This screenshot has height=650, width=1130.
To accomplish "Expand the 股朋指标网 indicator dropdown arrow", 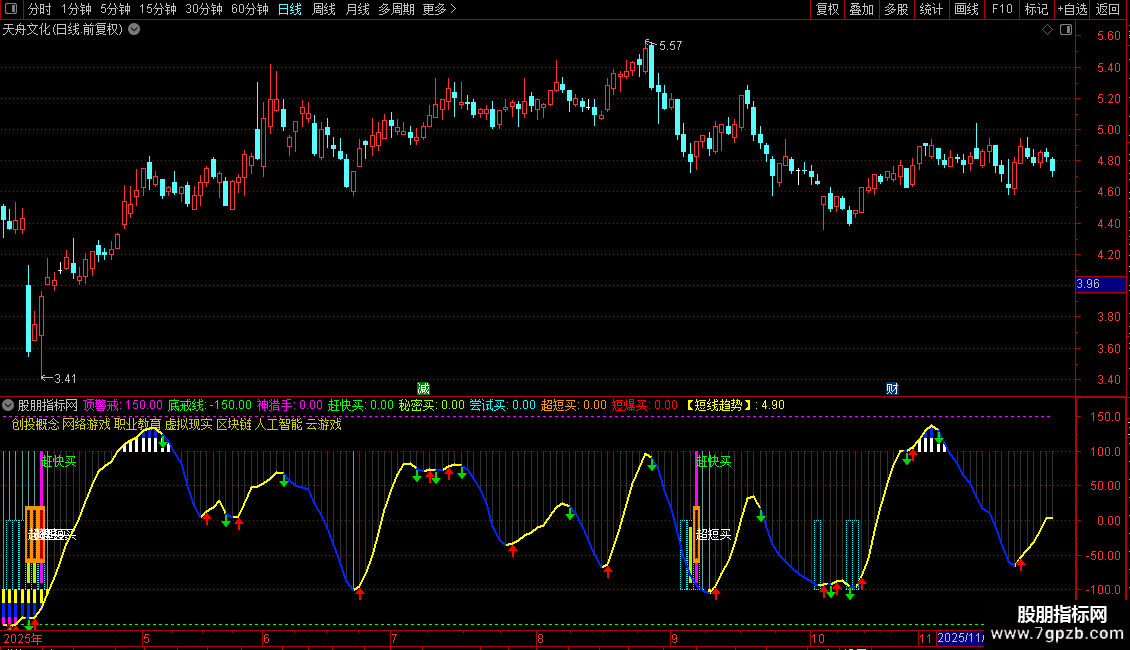I will [x=9, y=405].
